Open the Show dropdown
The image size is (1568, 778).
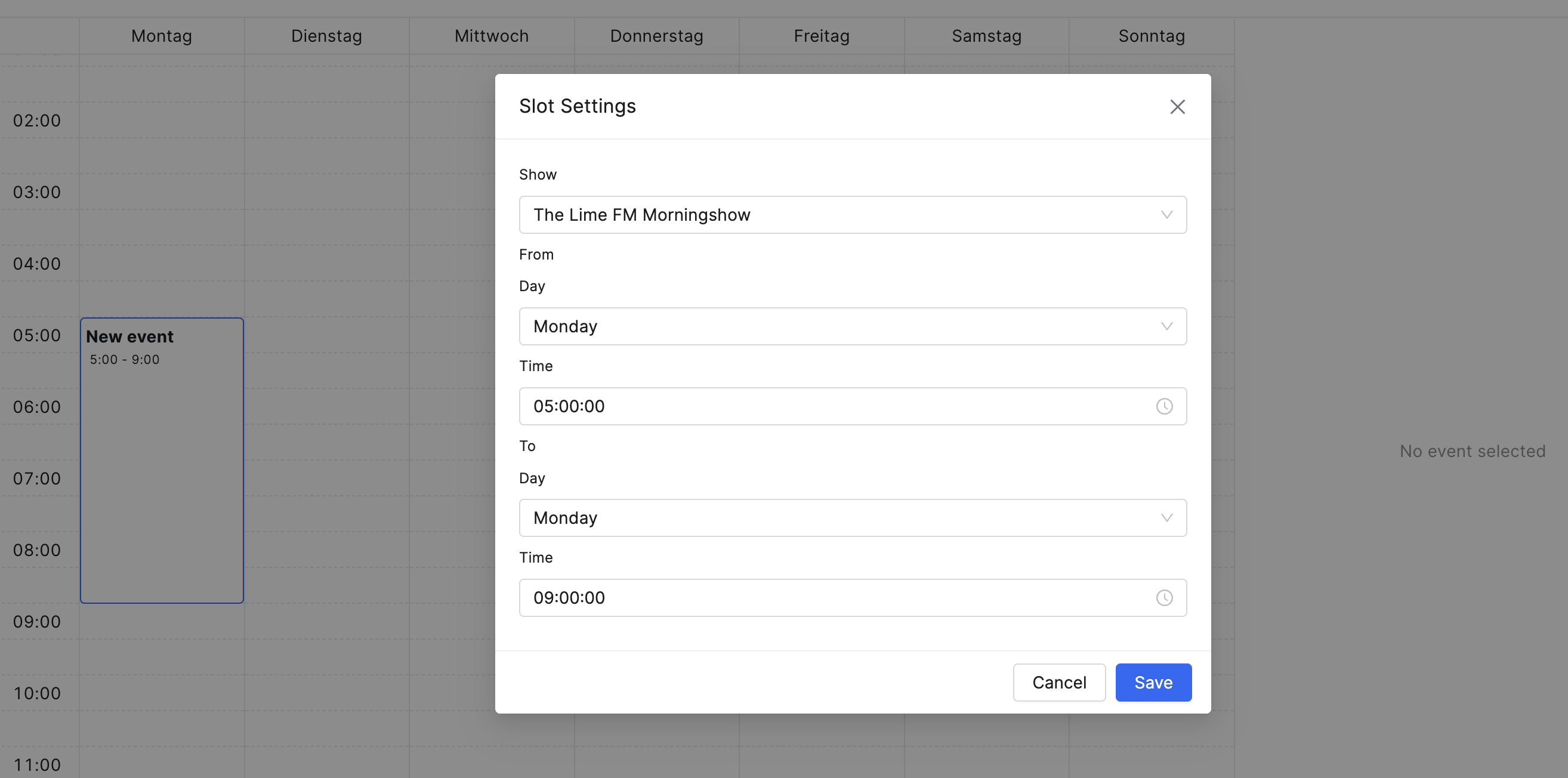pyautogui.click(x=853, y=214)
